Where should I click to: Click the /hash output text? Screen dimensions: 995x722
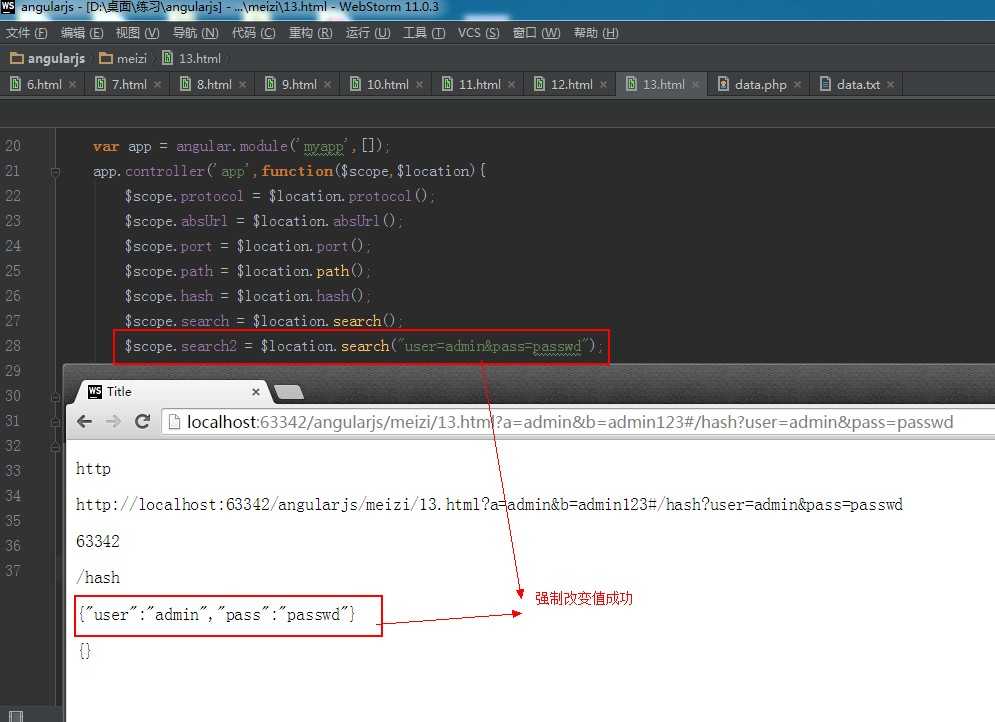coord(98,577)
